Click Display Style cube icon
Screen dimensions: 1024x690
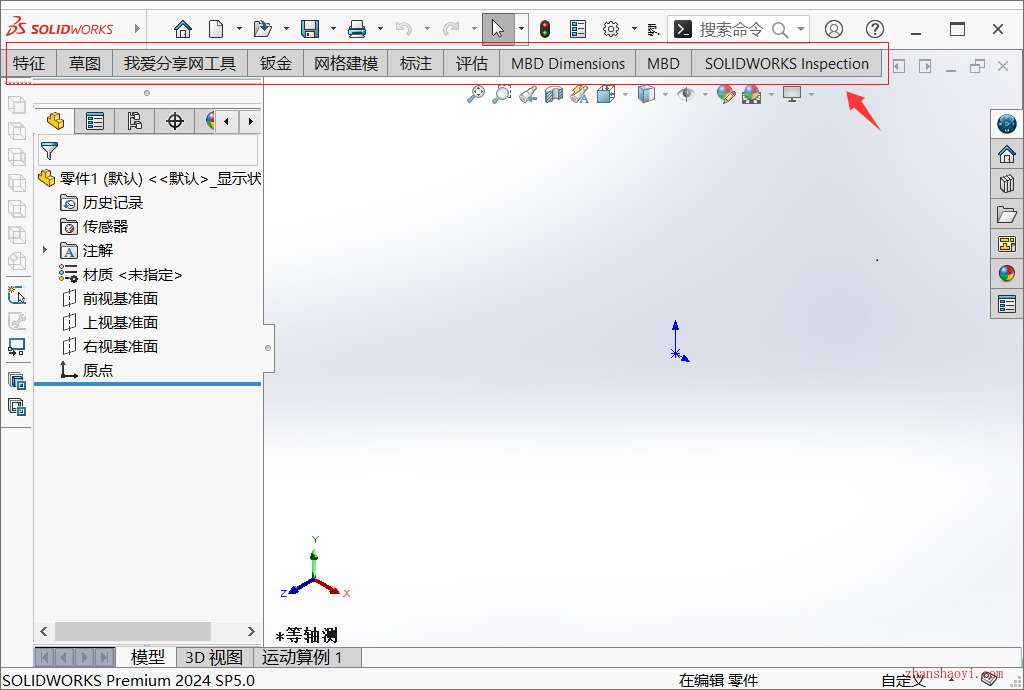pos(646,95)
